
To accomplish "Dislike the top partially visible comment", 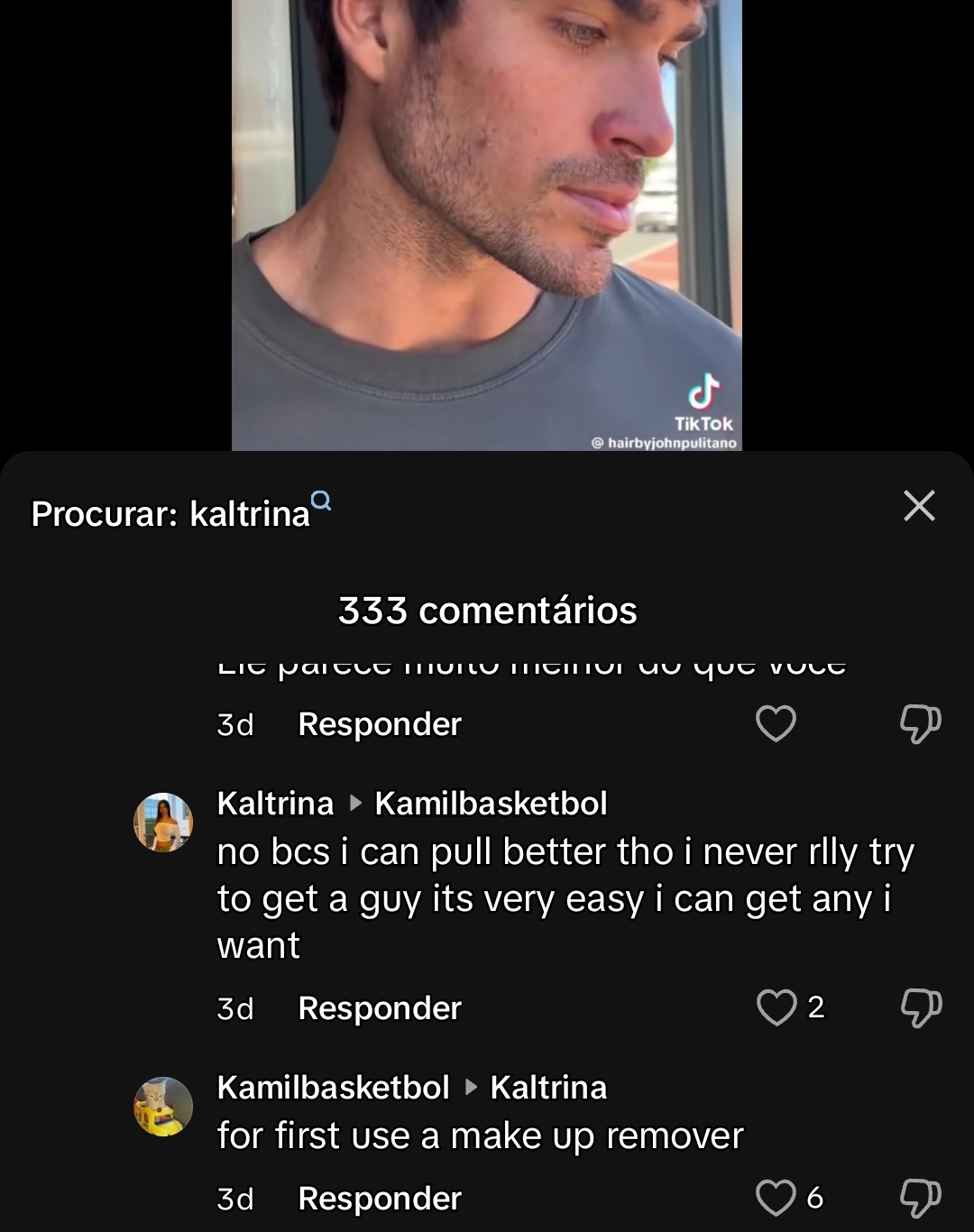I will tap(920, 723).
